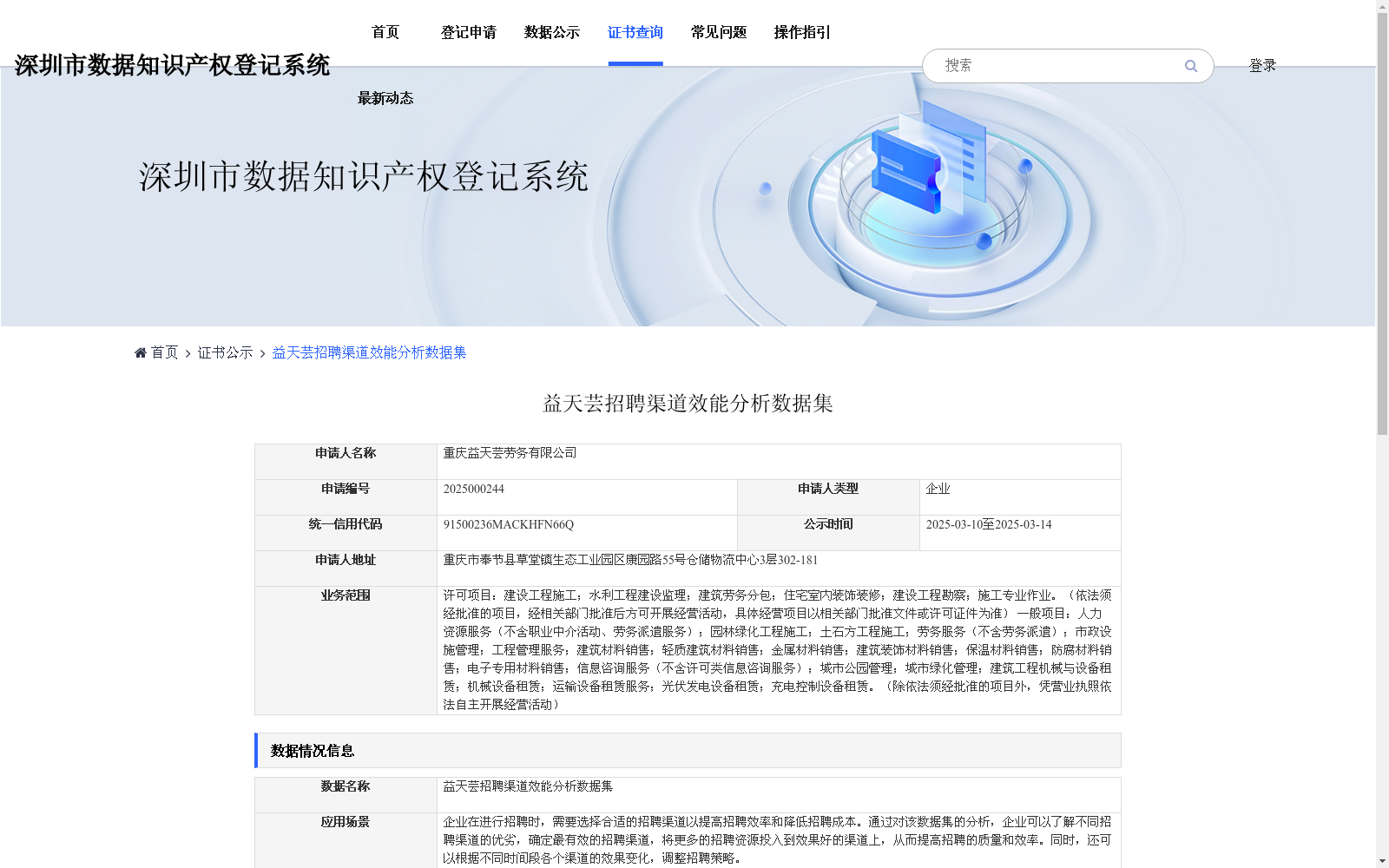Image resolution: width=1389 pixels, height=868 pixels.
Task: Click credit code 91500236MACKHFN66Q
Action: tap(508, 524)
